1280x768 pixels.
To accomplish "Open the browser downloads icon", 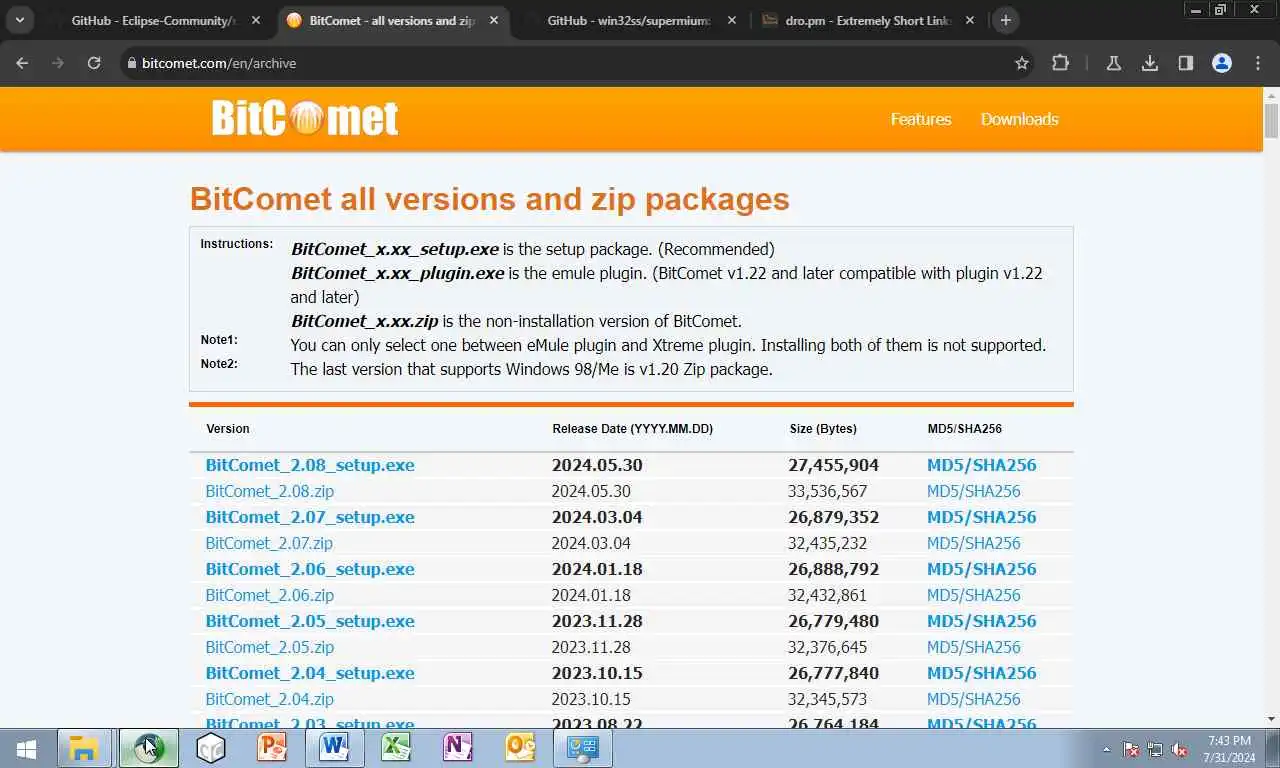I will click(x=1150, y=63).
